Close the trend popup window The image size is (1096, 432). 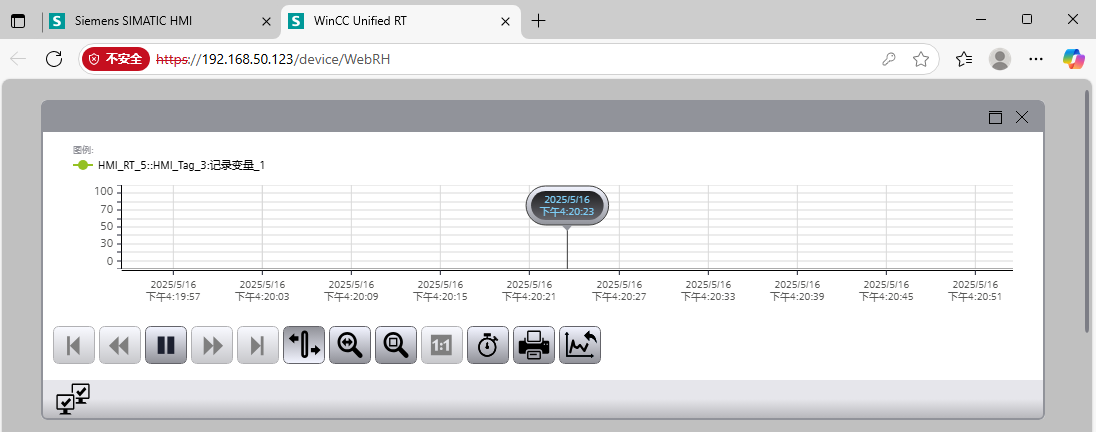click(1022, 117)
